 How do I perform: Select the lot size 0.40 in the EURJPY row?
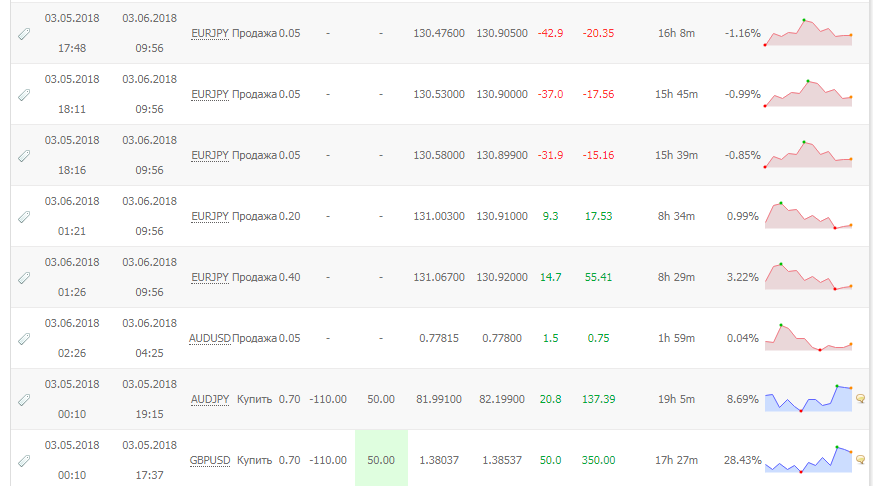(290, 277)
